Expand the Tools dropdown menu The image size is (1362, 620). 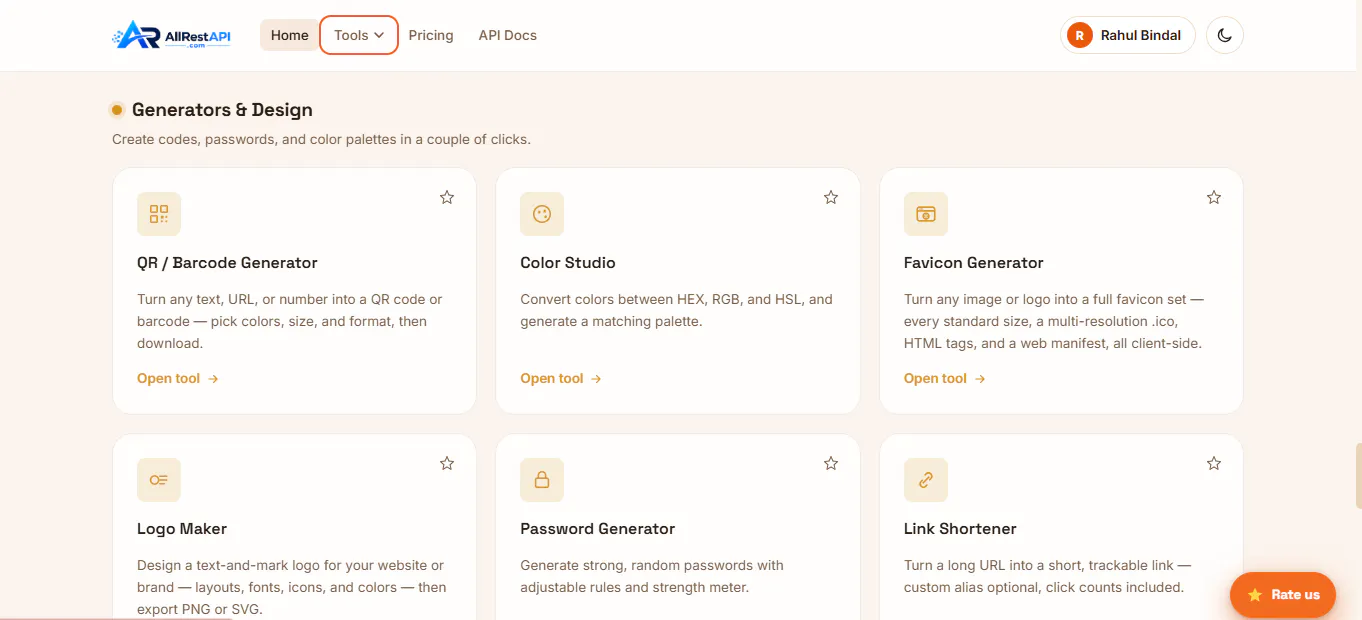[x=359, y=35]
